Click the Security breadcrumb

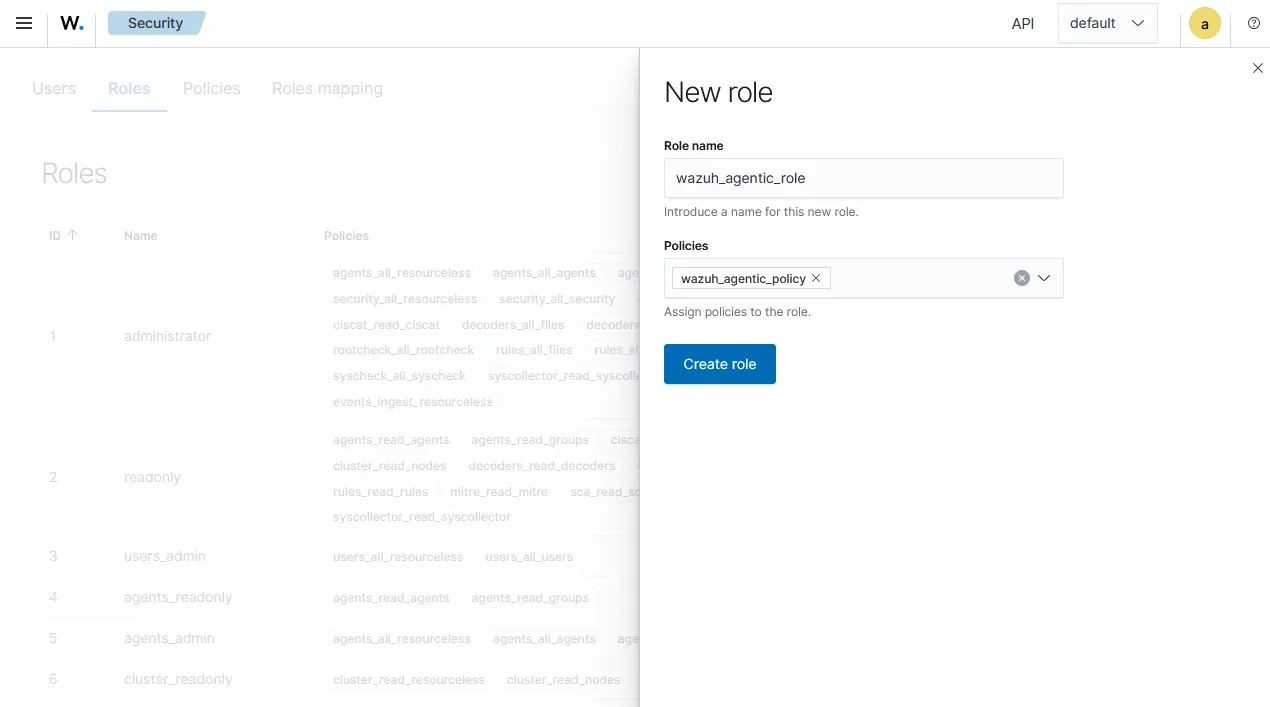155,23
